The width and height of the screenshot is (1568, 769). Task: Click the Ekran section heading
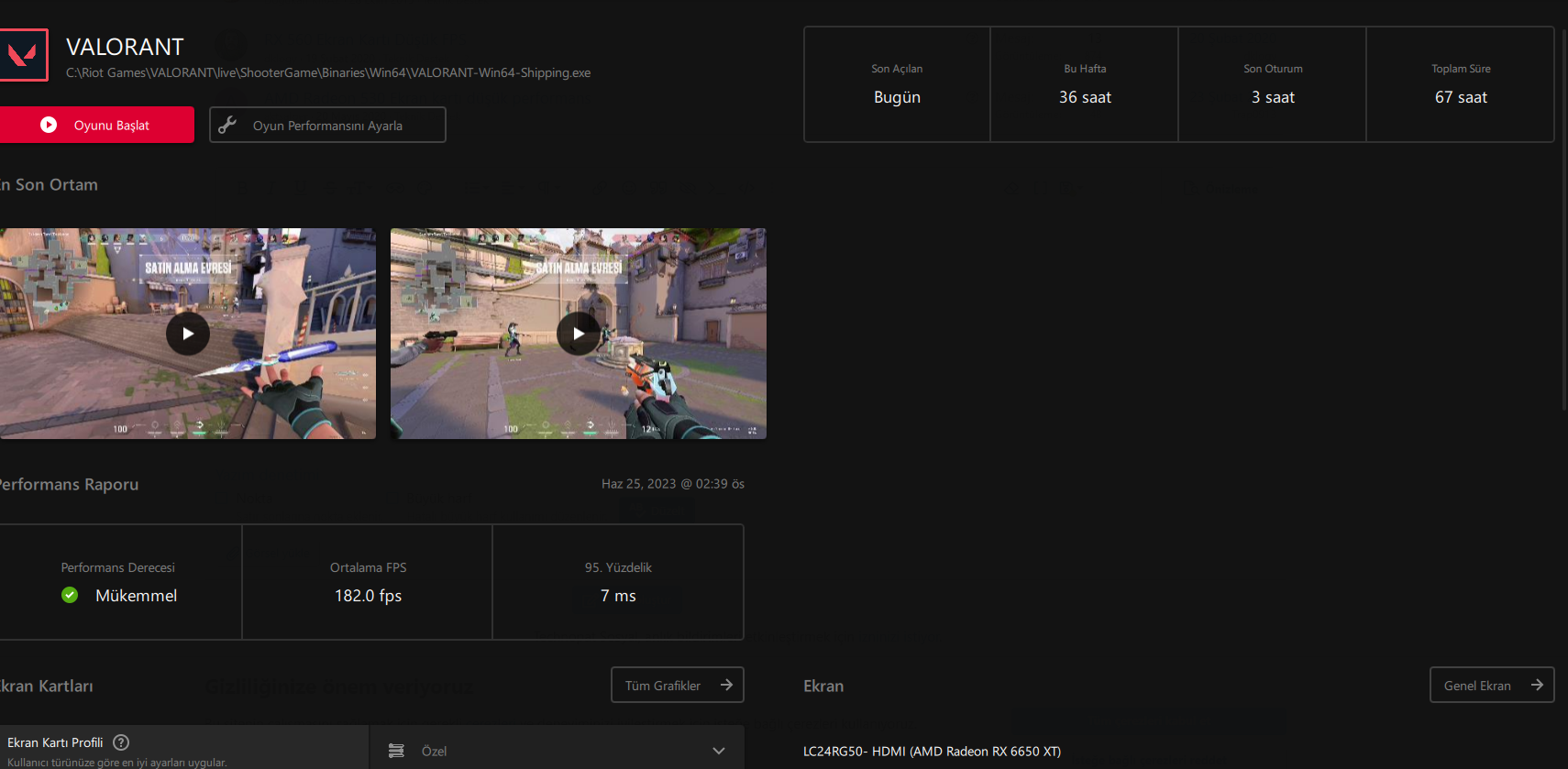pos(823,686)
